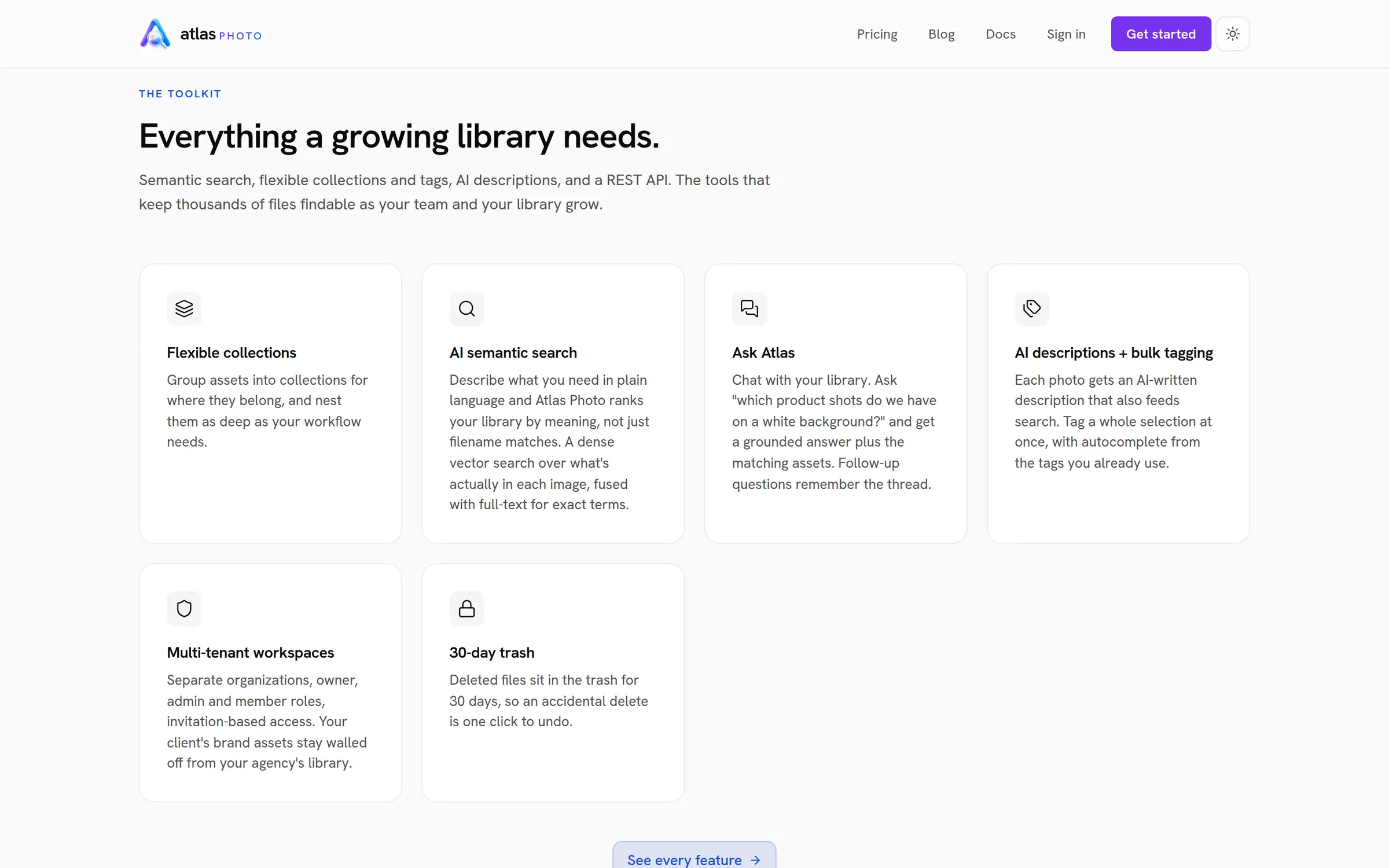Screen dimensions: 1389x868
Task: Click the AI semantic search heading
Action: tap(513, 352)
